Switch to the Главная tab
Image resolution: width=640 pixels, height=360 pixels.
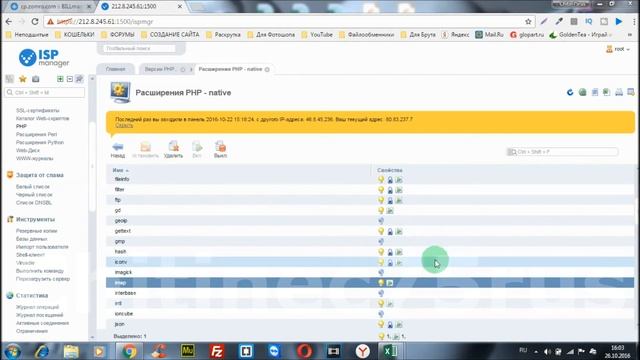tap(116, 69)
